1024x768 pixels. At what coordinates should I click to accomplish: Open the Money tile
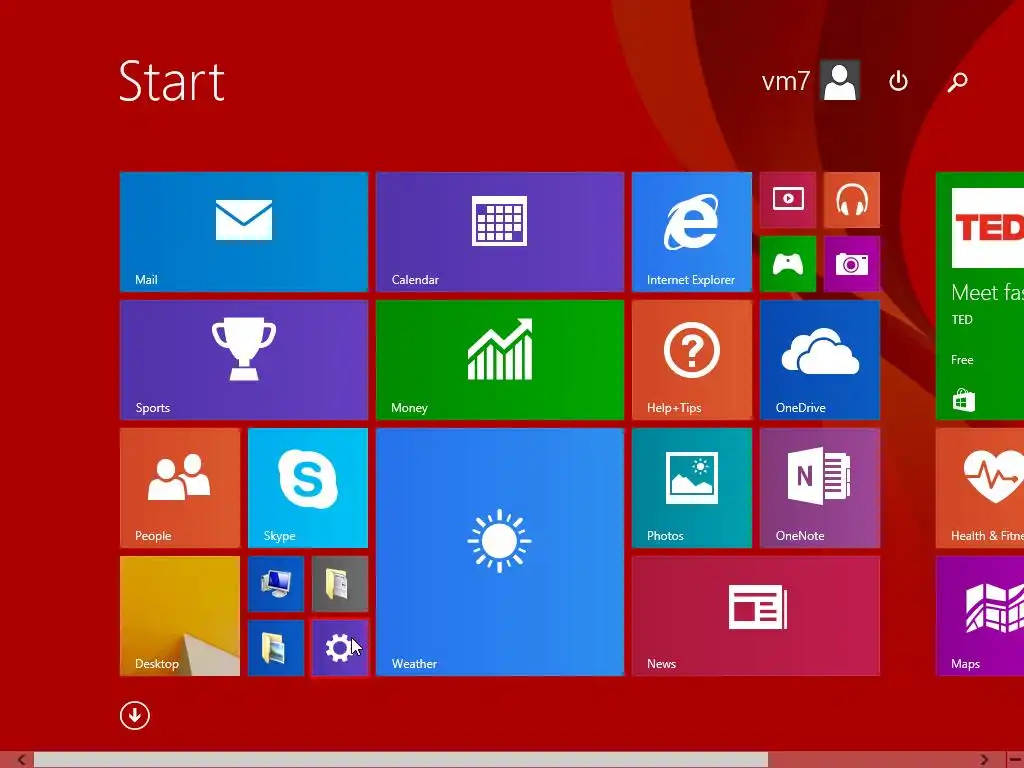click(x=500, y=360)
